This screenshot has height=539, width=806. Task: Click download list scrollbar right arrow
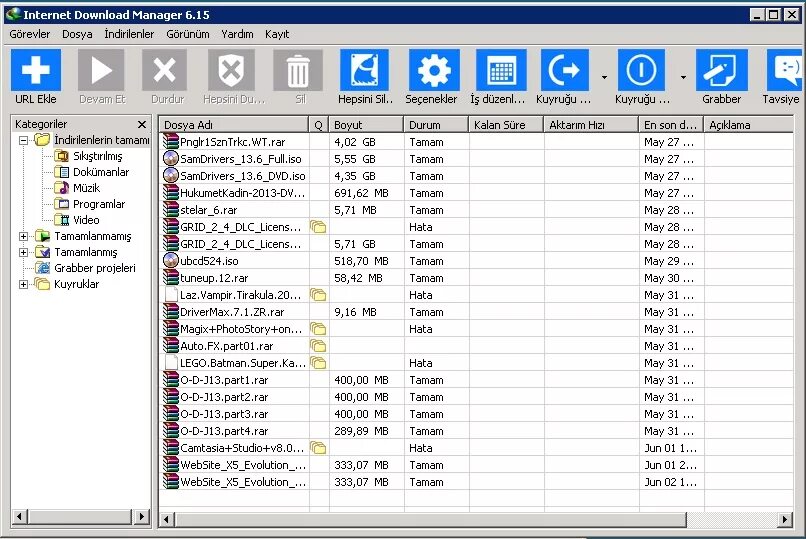click(x=784, y=519)
